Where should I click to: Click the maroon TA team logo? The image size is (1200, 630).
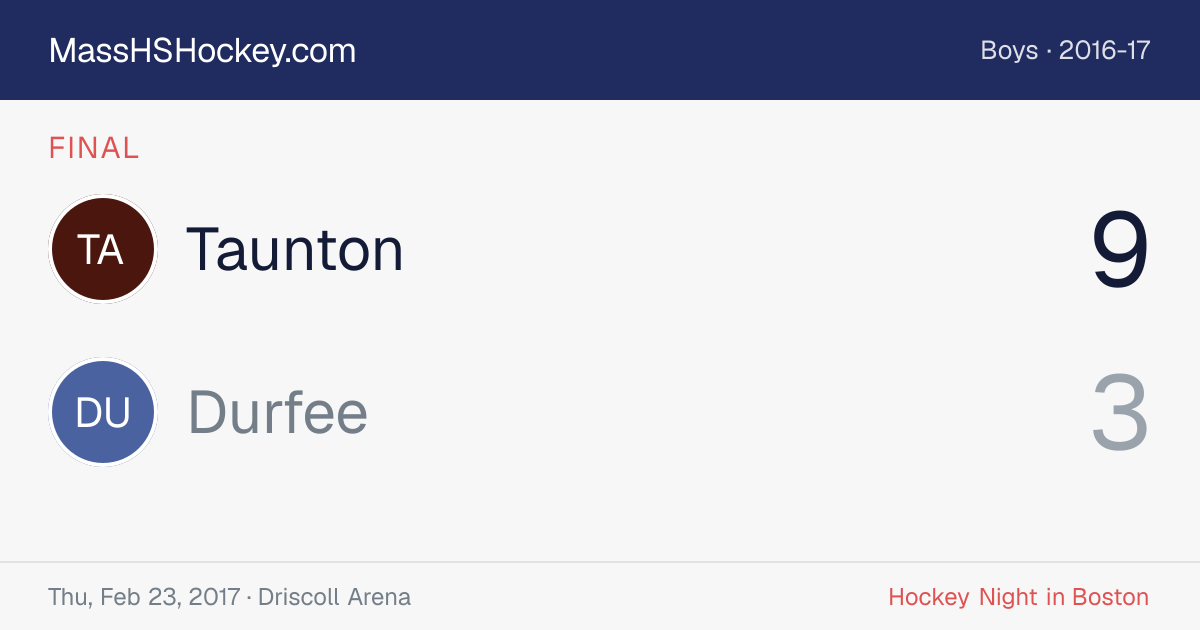point(102,249)
